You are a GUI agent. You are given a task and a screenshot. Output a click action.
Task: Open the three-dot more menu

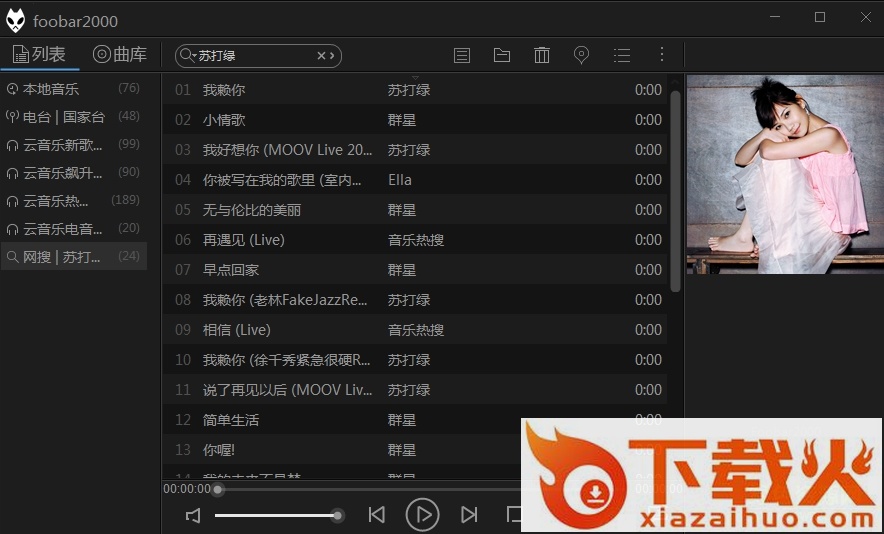[662, 54]
